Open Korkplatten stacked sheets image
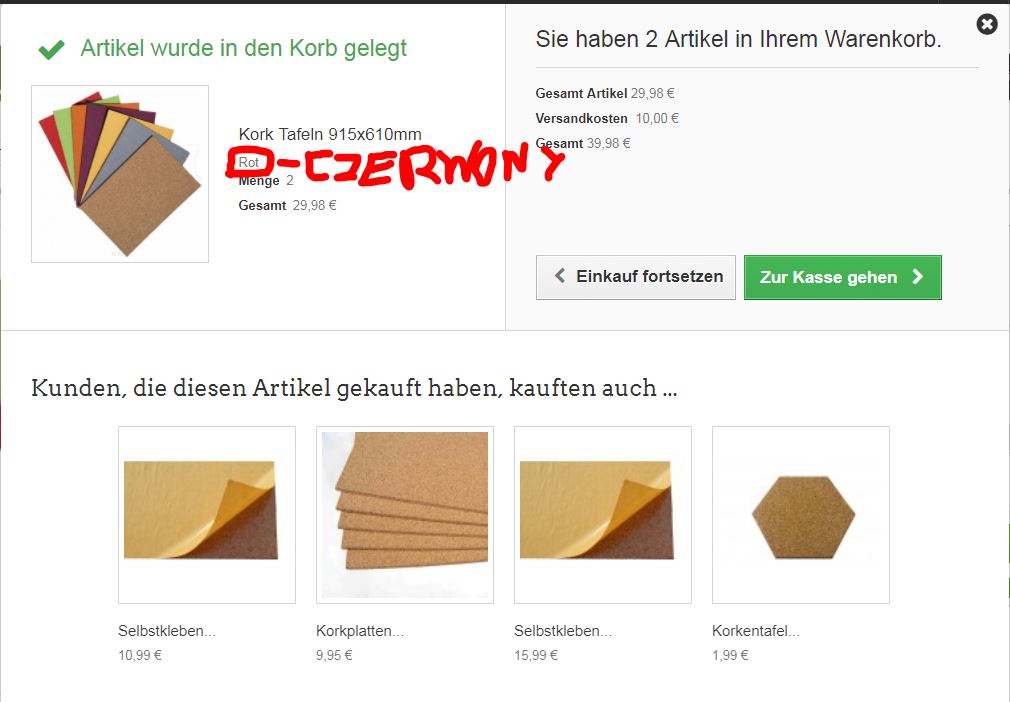This screenshot has width=1010, height=702. tap(405, 515)
